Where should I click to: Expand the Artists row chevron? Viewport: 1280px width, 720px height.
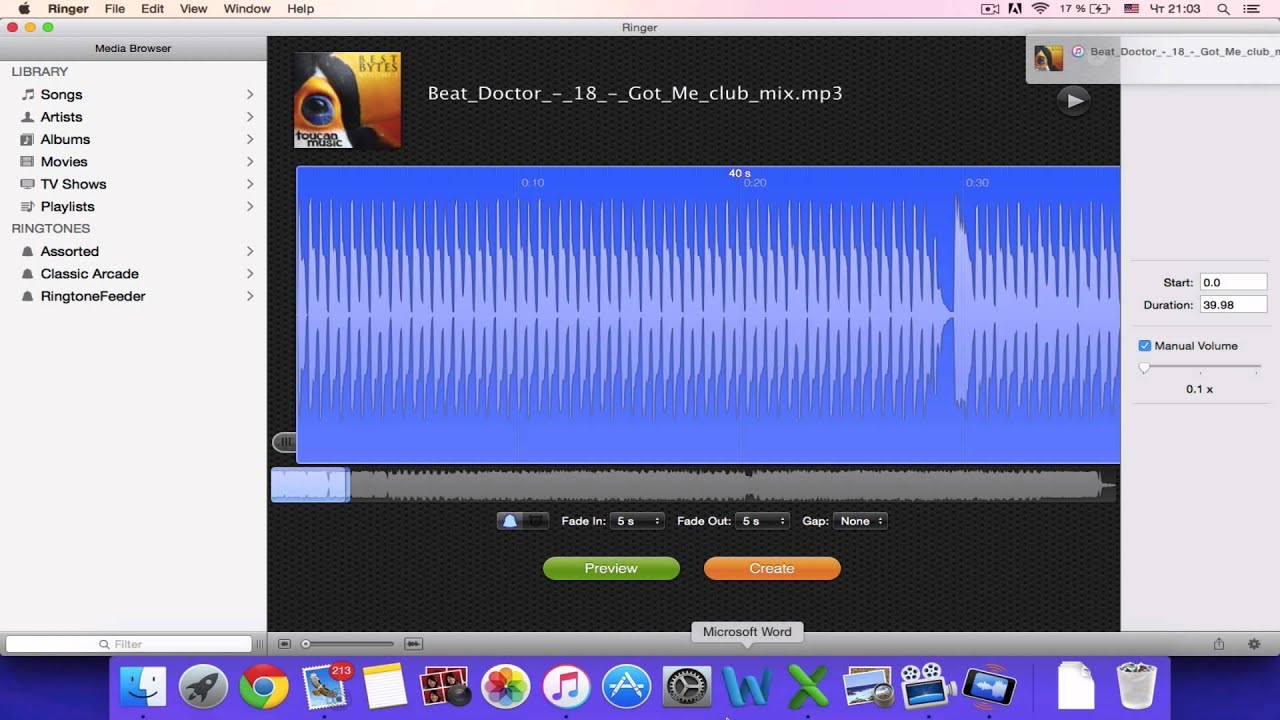pyautogui.click(x=250, y=117)
